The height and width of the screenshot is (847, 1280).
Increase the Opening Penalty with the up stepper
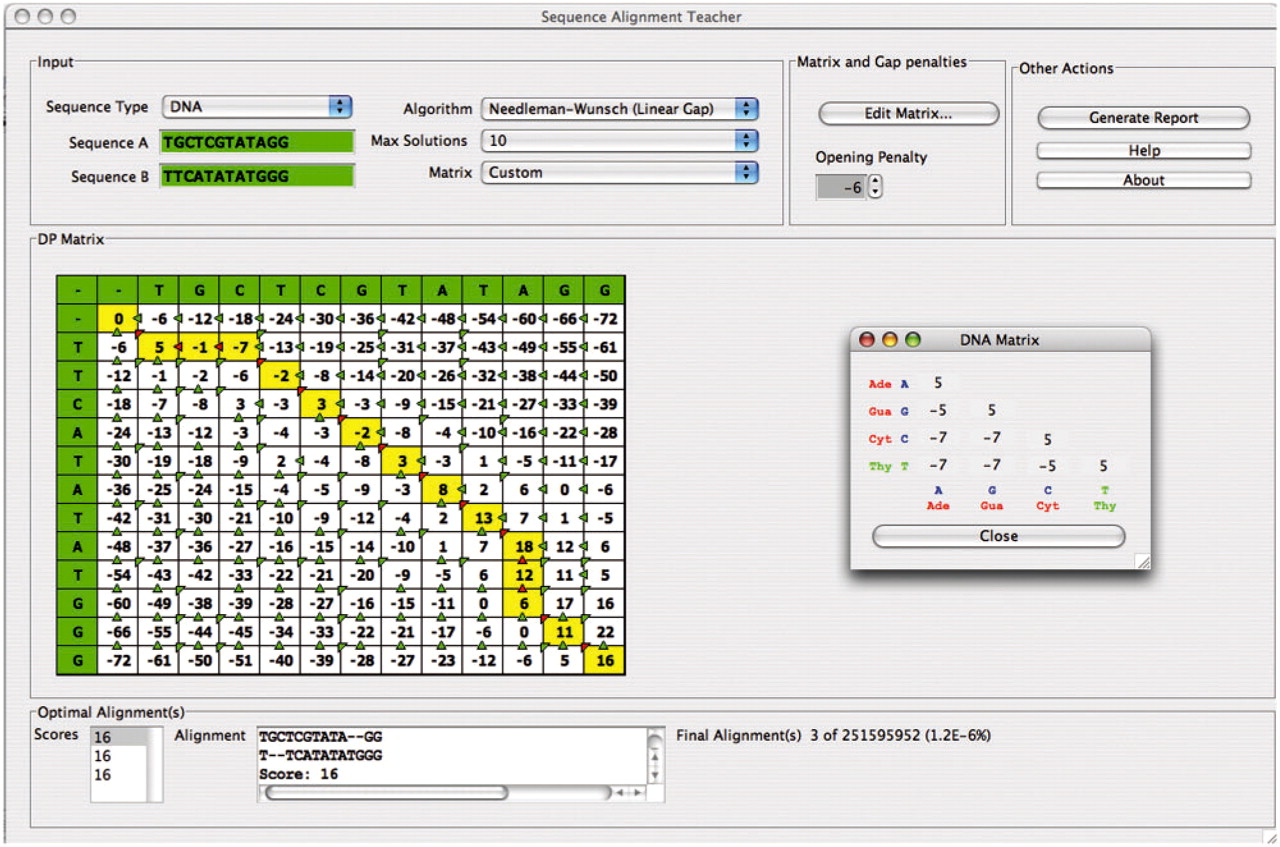coord(875,182)
